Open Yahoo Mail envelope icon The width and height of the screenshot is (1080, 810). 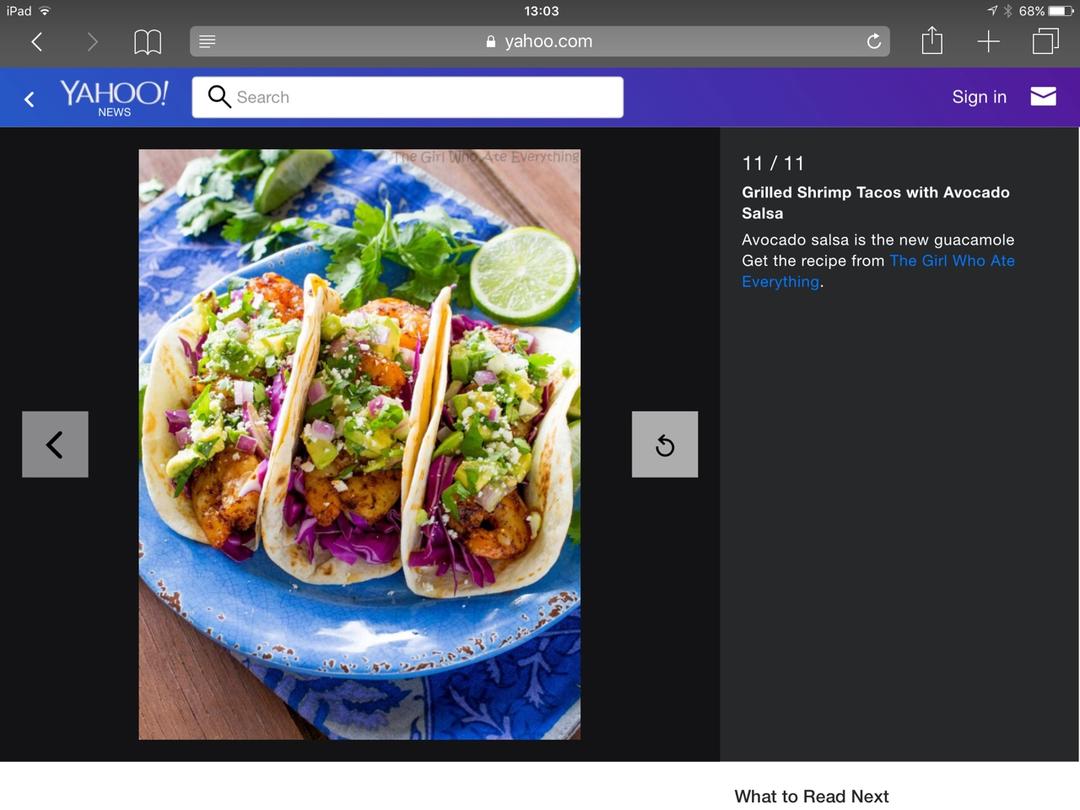point(1043,96)
